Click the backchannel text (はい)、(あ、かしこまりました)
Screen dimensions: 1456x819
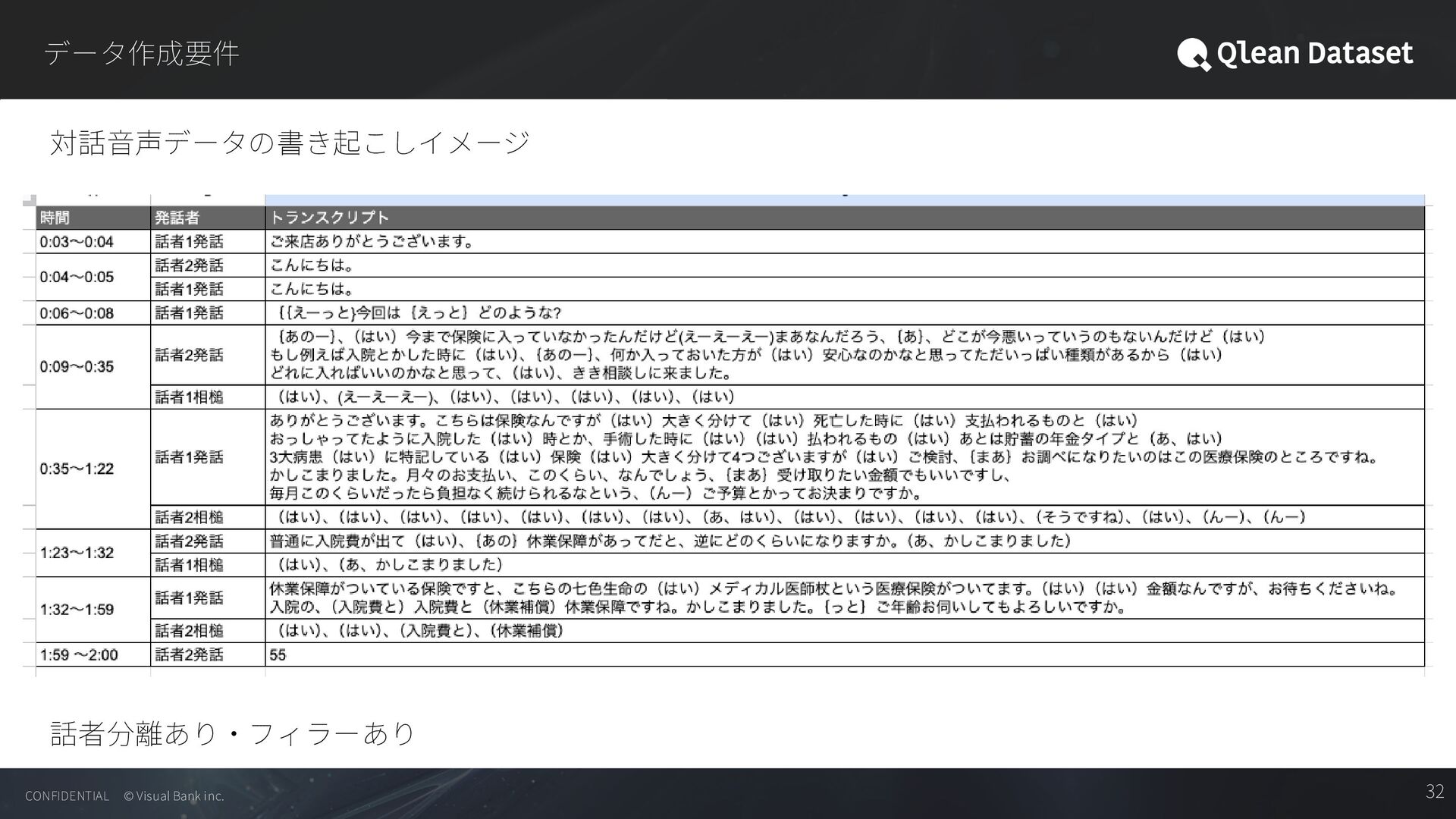[x=390, y=565]
